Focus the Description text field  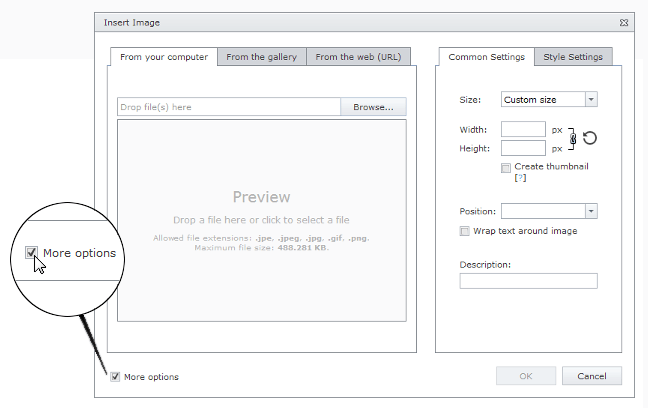coord(529,281)
